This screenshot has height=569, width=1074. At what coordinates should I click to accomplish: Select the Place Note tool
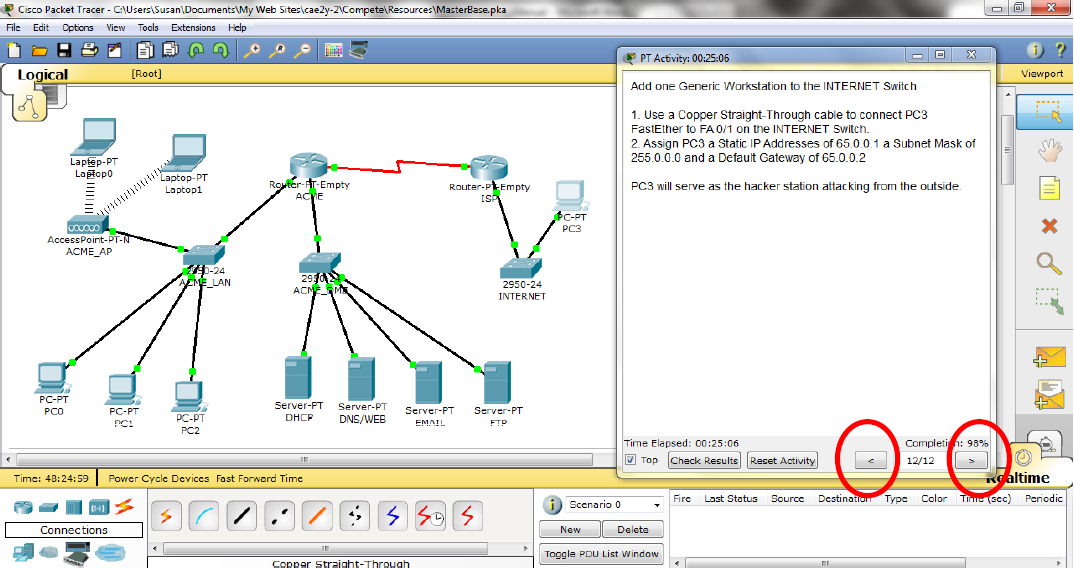[1049, 187]
